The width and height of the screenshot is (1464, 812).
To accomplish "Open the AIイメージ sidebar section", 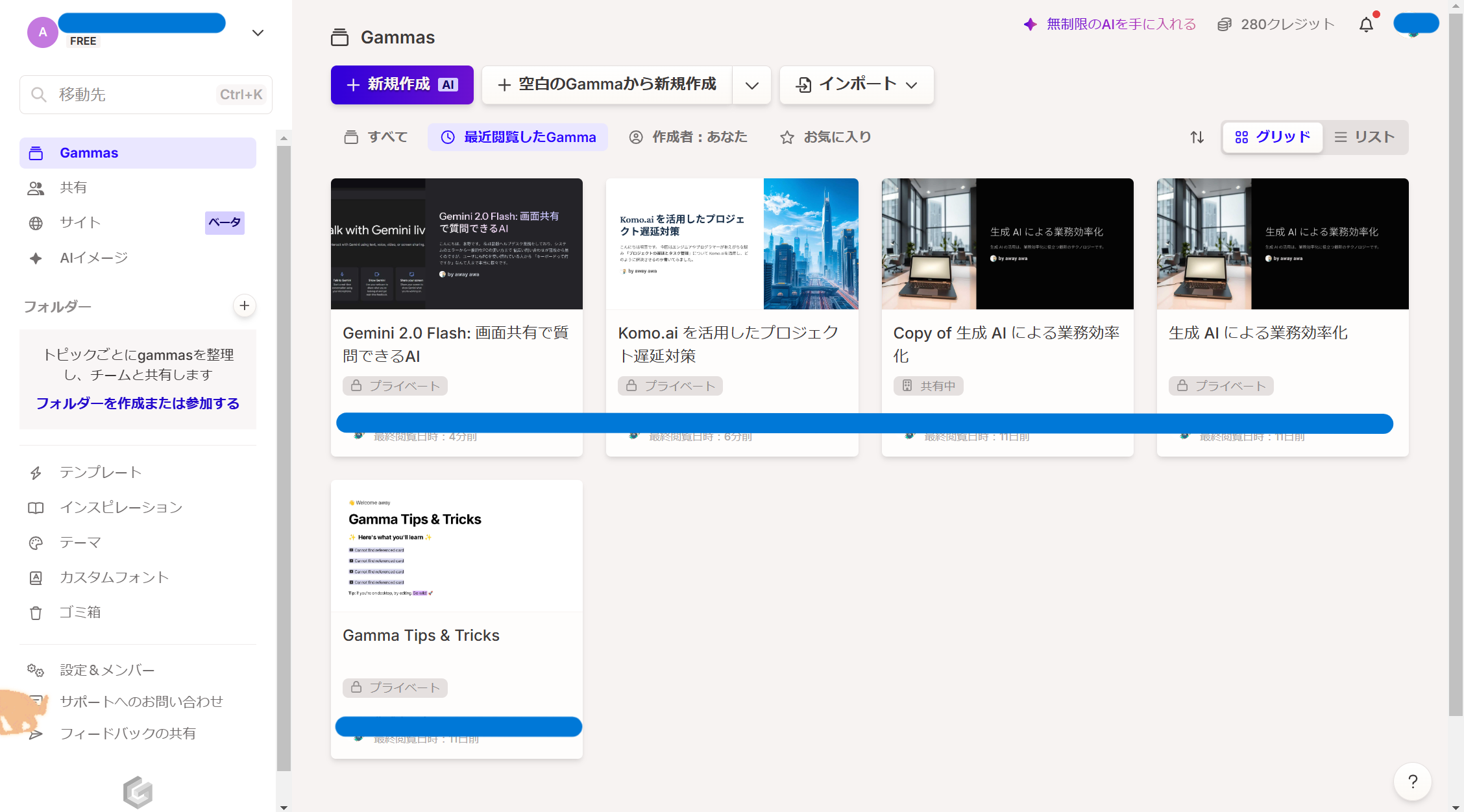I will coord(93,257).
